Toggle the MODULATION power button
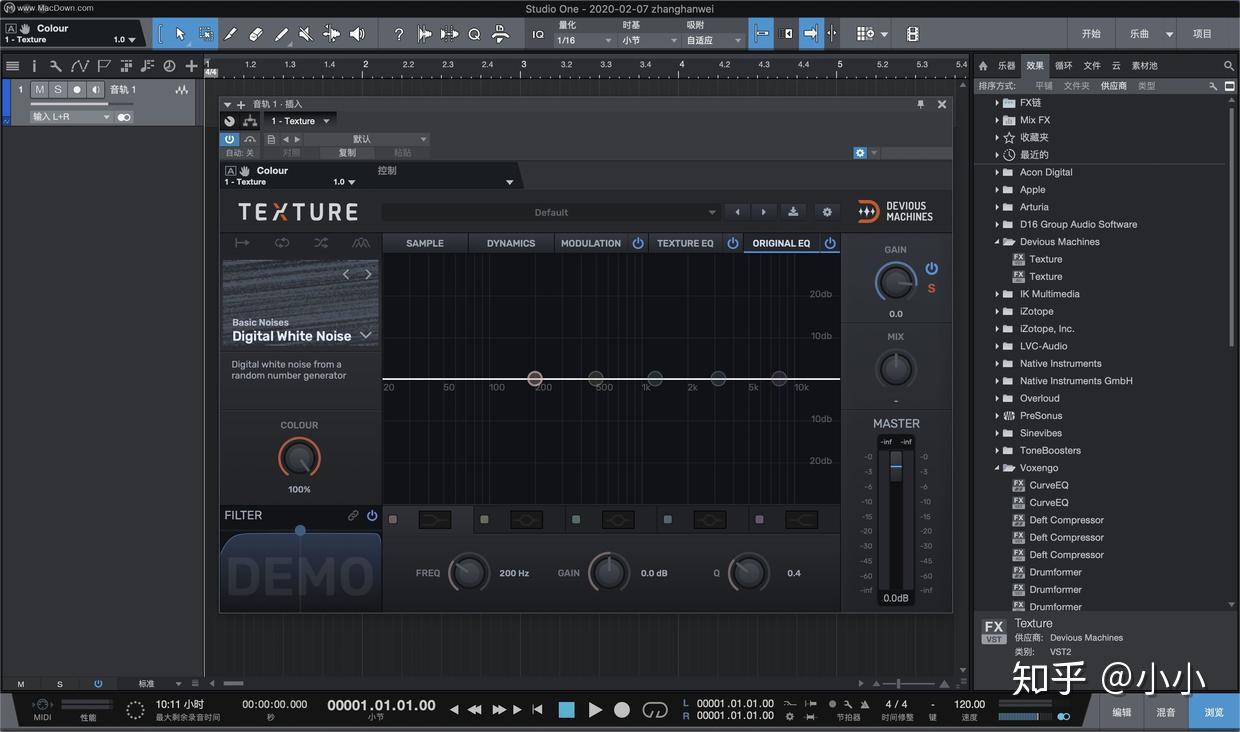 tap(638, 243)
